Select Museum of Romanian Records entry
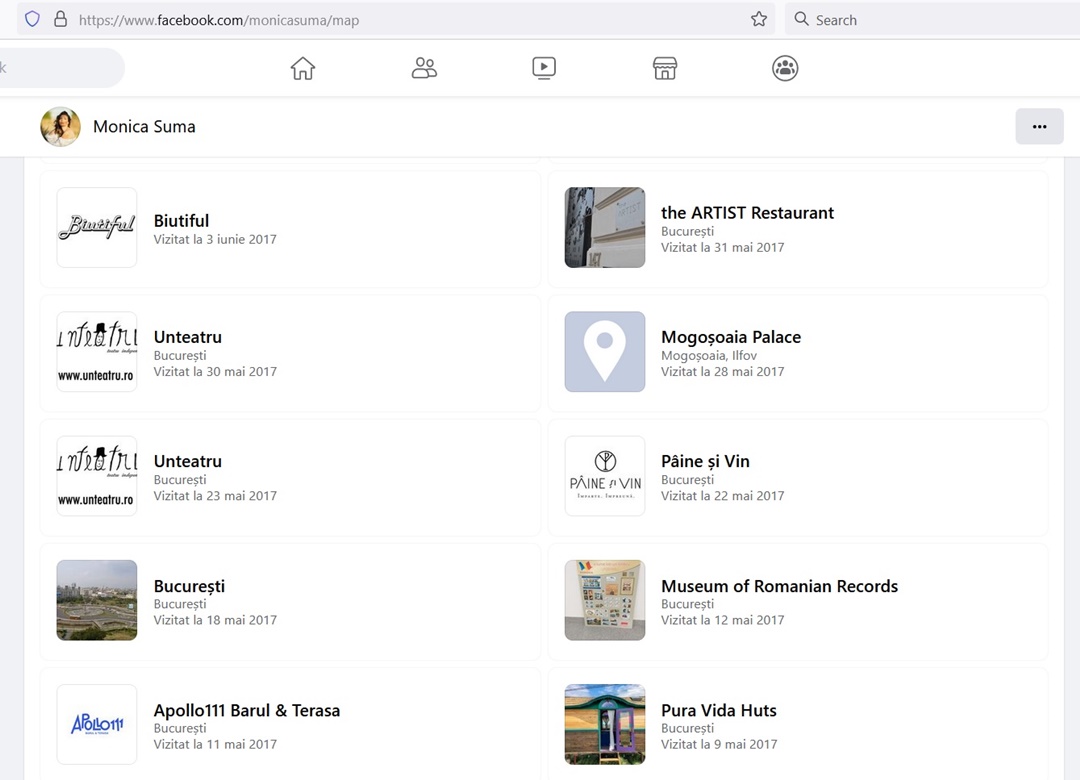The image size is (1080, 780). pyautogui.click(x=779, y=586)
